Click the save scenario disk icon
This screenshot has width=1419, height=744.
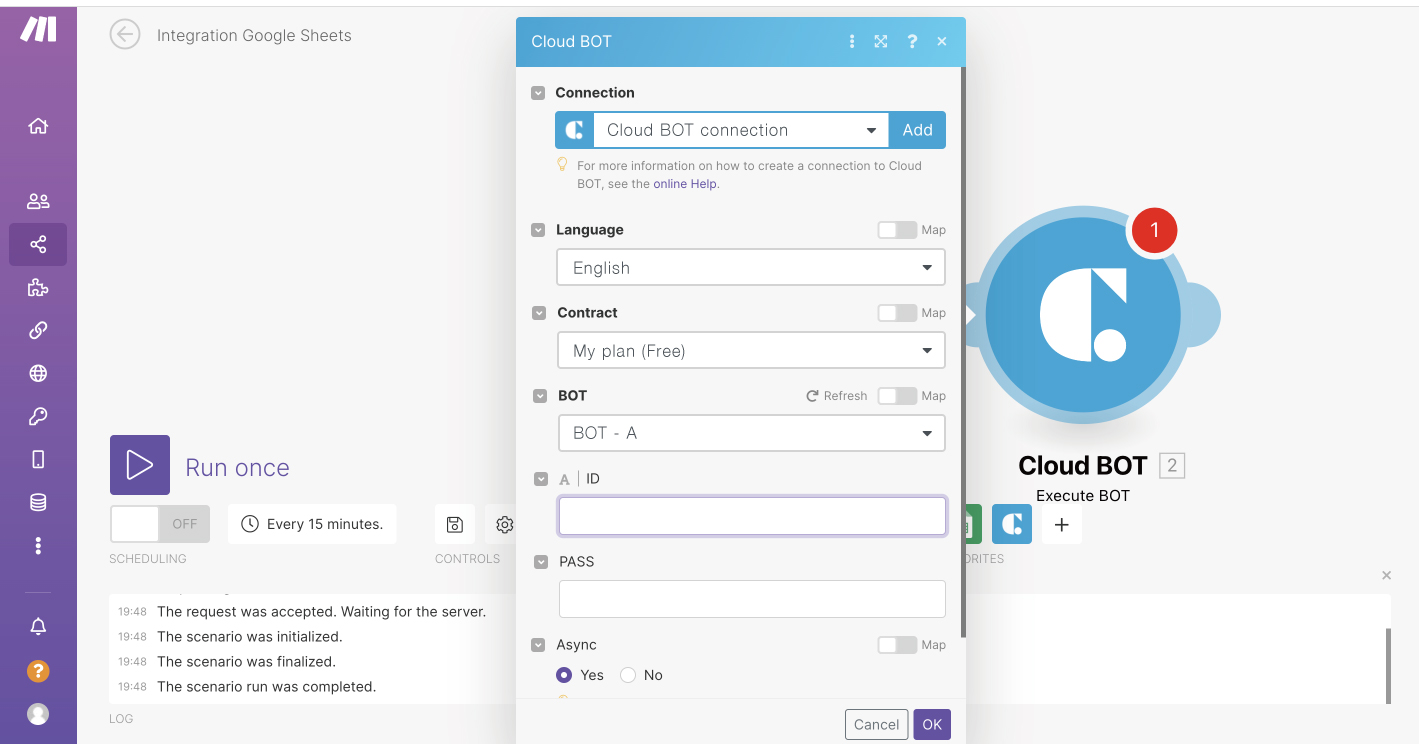(455, 524)
